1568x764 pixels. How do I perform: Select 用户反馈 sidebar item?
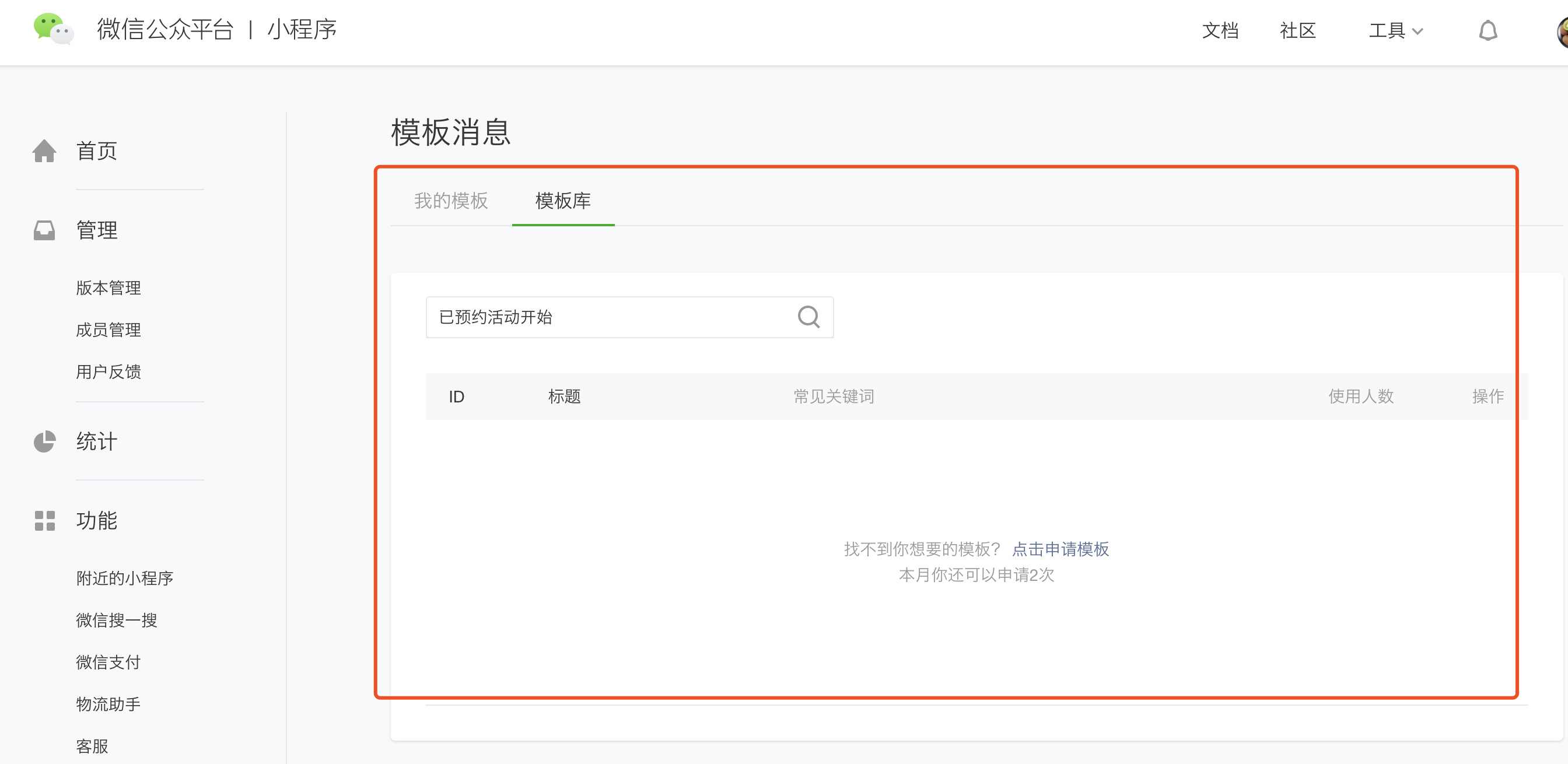tap(108, 372)
